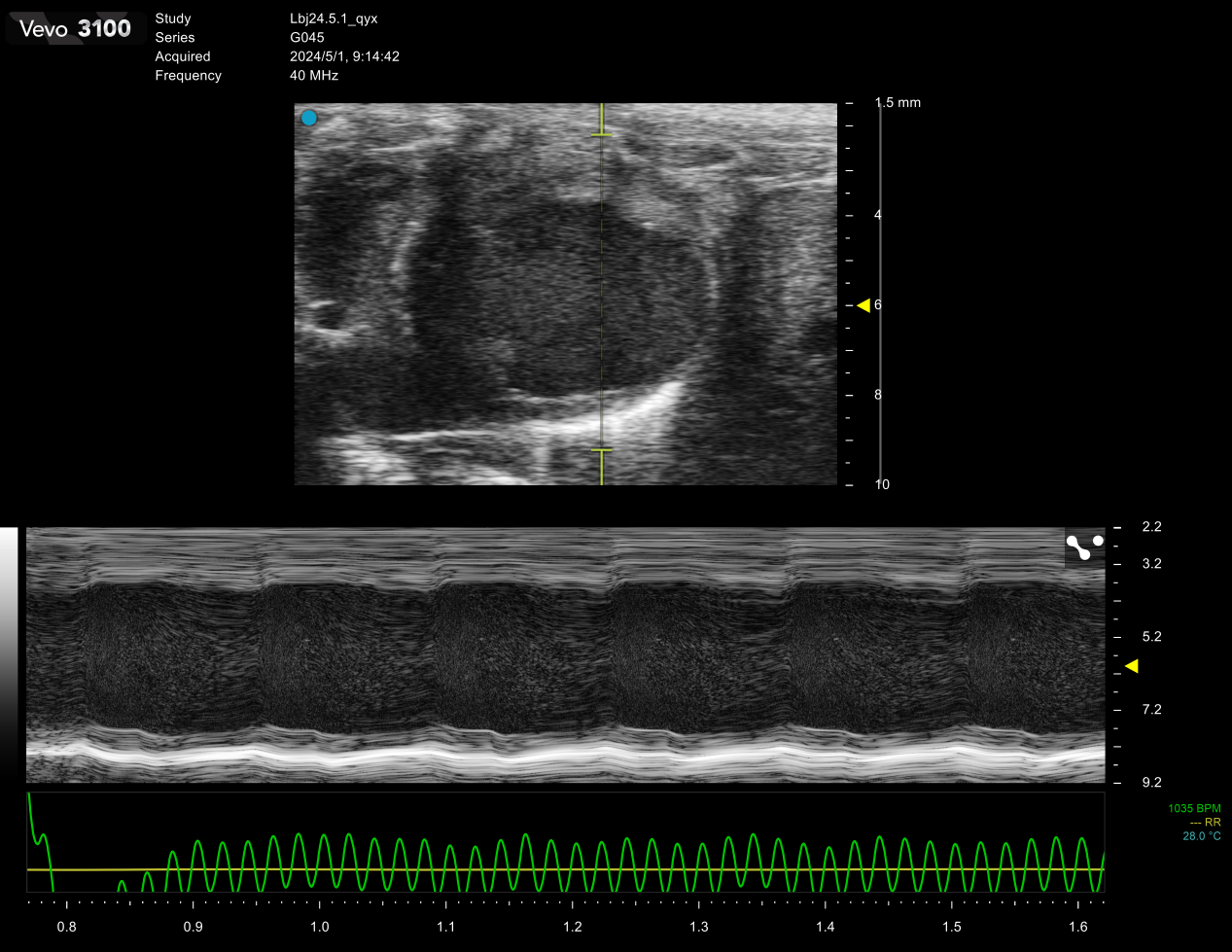This screenshot has width=1232, height=952.
Task: Click the series name G045
Action: [x=307, y=38]
